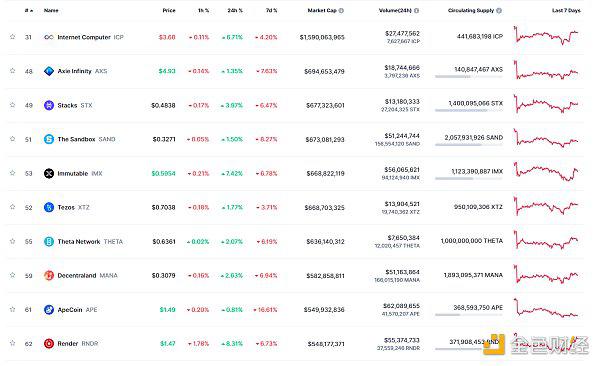Click the Tezos XTZ coin icon
The width and height of the screenshot is (600, 366).
[49, 208]
